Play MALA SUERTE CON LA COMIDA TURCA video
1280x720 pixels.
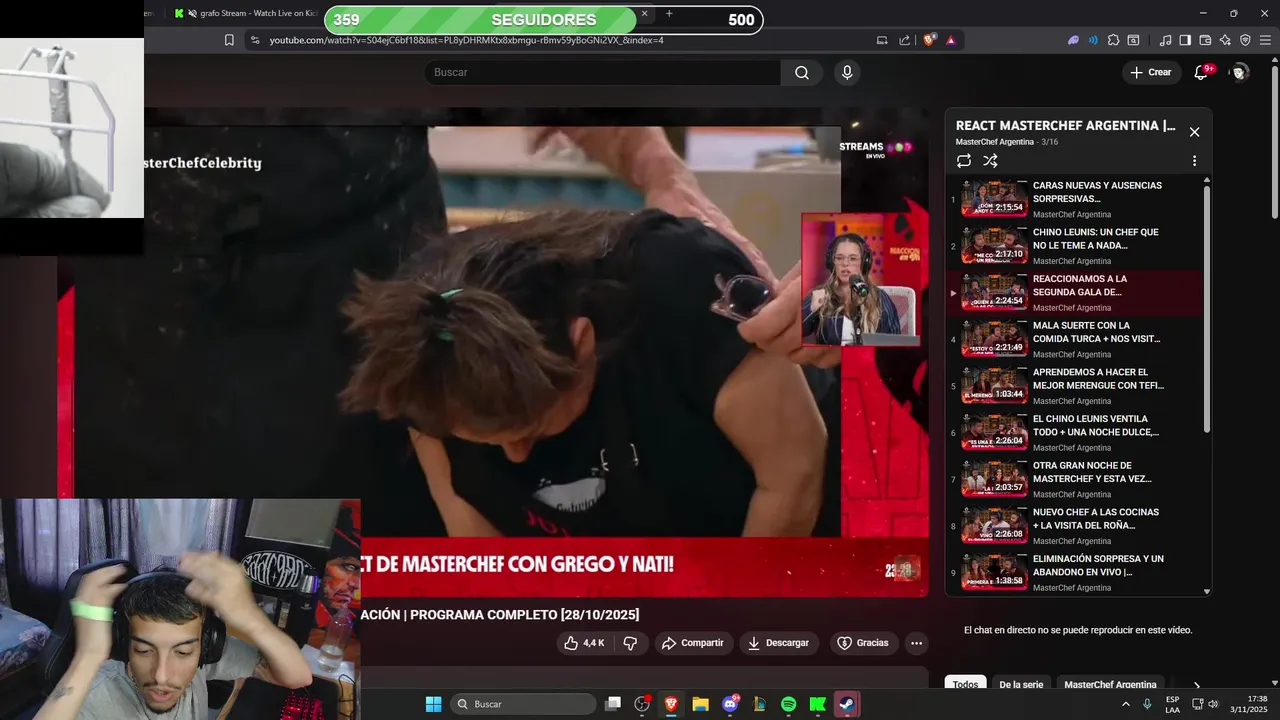coord(1074,339)
